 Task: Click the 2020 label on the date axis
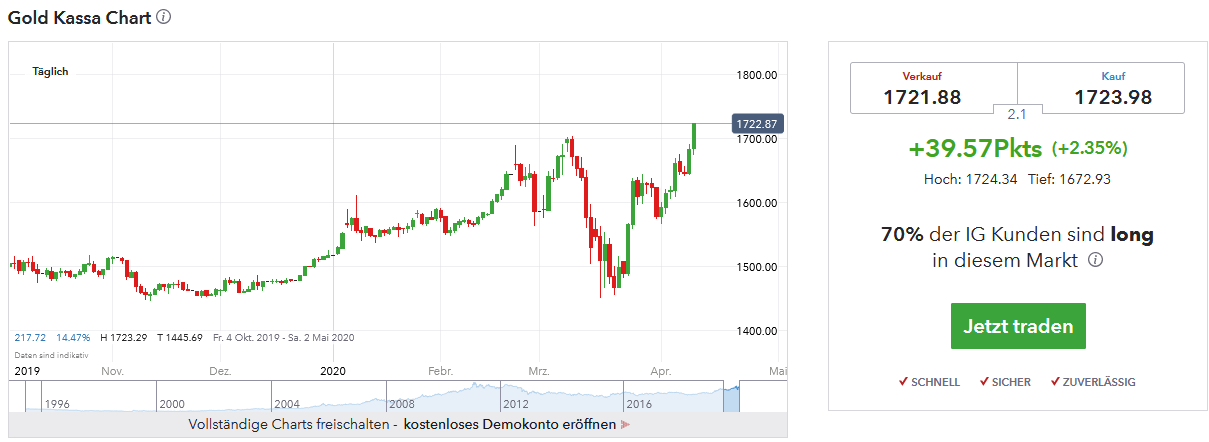pos(333,371)
